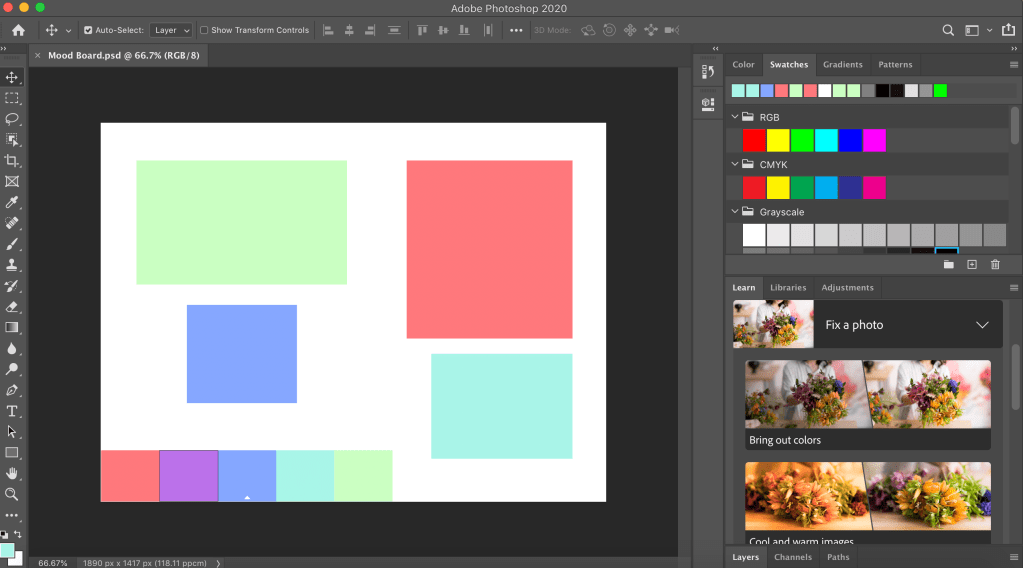This screenshot has height=568, width=1023.
Task: Choose the Horizontal Type tool
Action: pyautogui.click(x=12, y=411)
